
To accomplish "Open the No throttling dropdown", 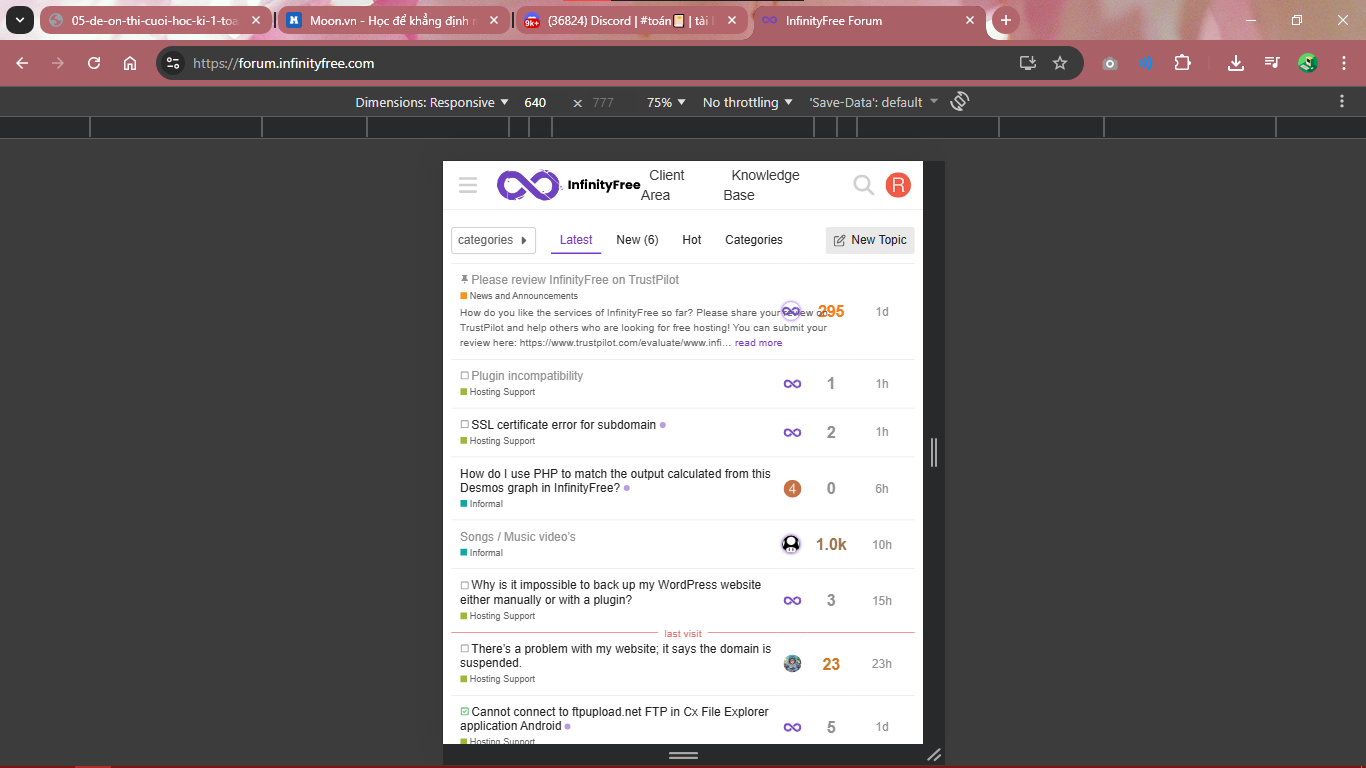I will click(x=747, y=102).
